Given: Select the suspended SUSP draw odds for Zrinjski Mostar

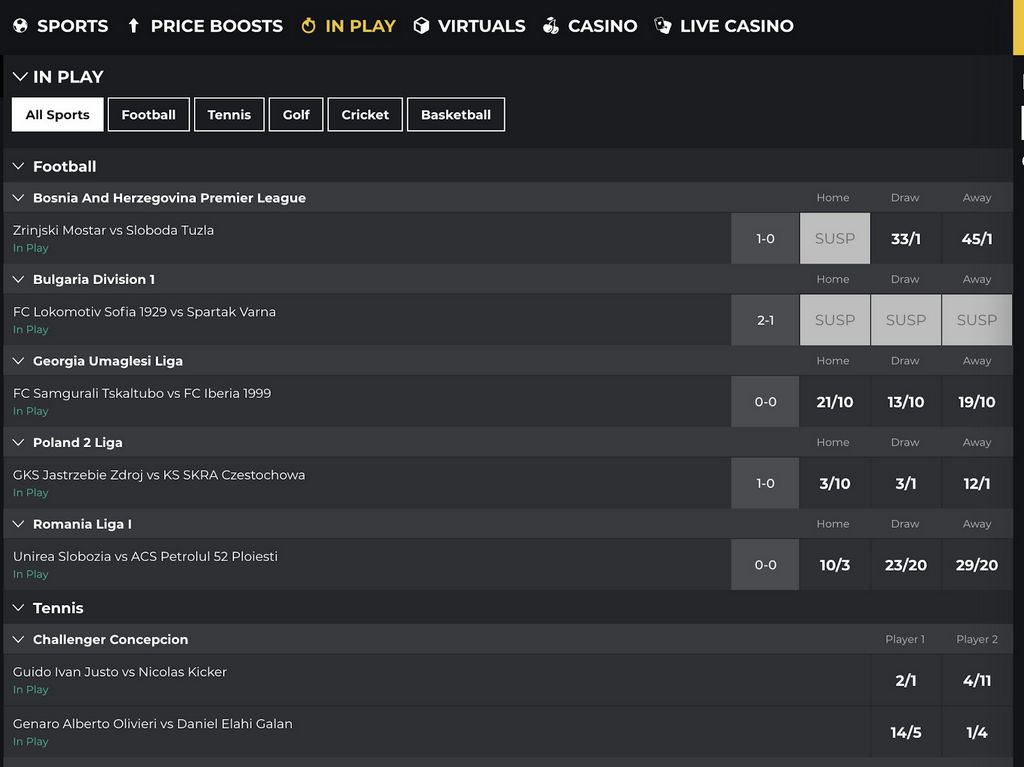Looking at the screenshot, I should point(834,238).
